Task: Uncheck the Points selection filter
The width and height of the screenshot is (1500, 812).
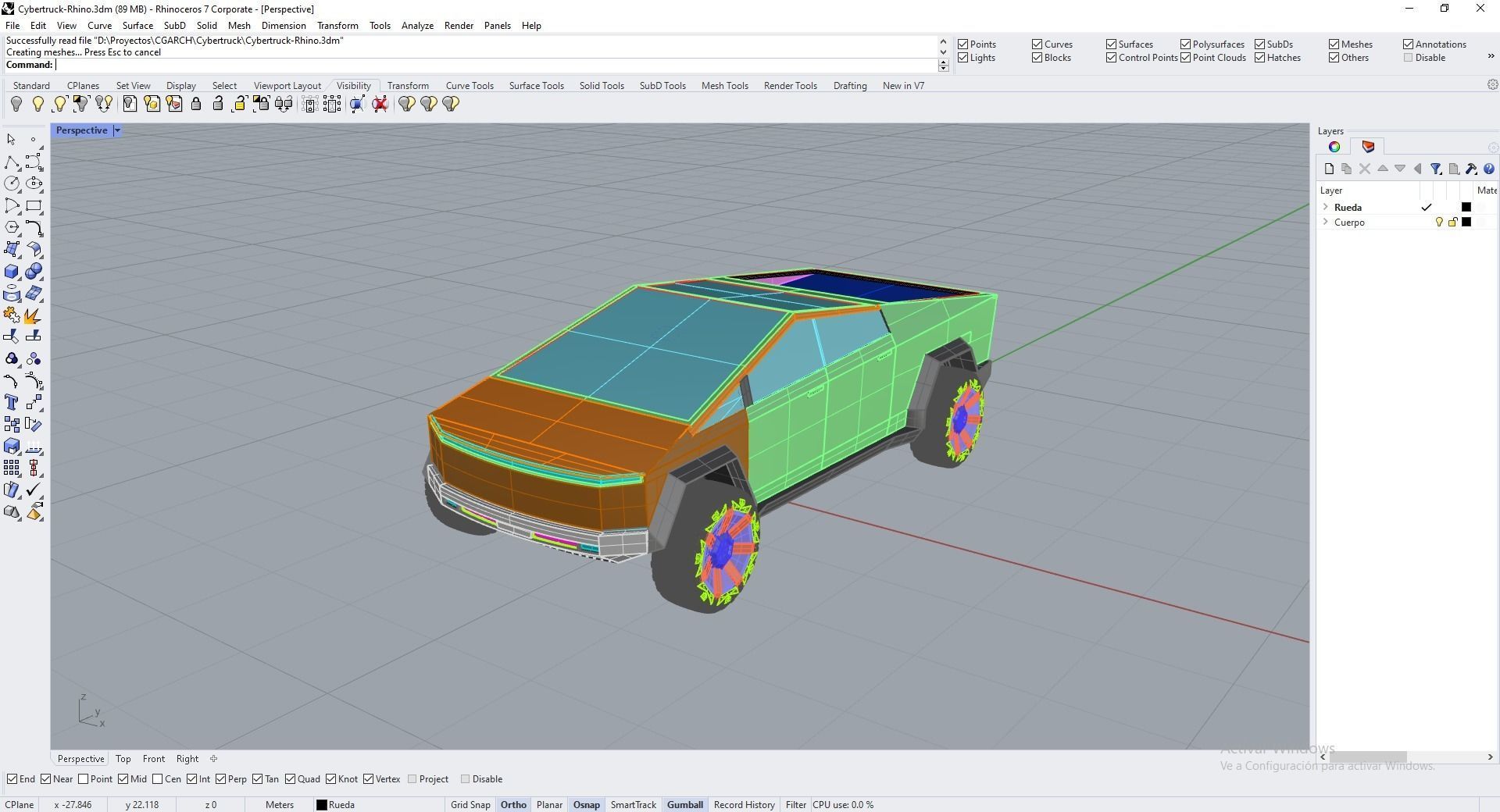Action: point(963,45)
